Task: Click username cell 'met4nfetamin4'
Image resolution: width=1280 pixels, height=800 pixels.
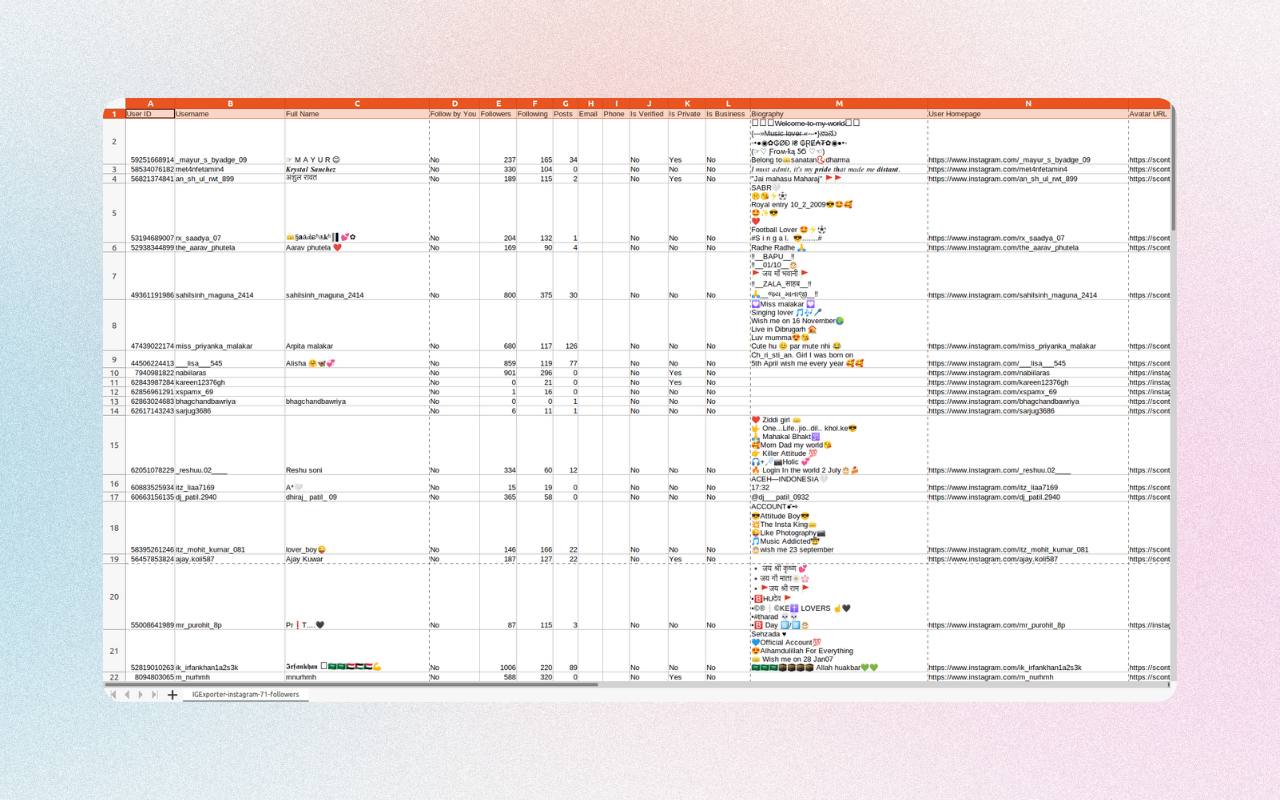Action: coord(230,170)
